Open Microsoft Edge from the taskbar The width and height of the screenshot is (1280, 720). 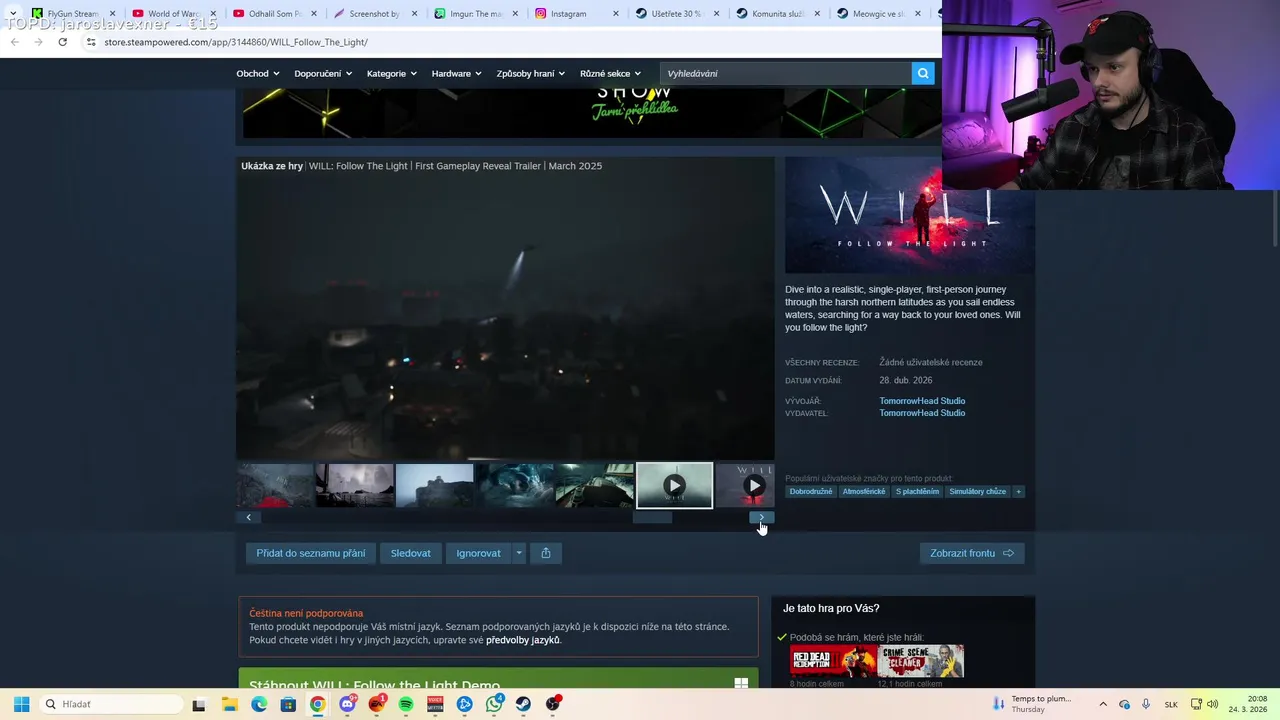259,704
